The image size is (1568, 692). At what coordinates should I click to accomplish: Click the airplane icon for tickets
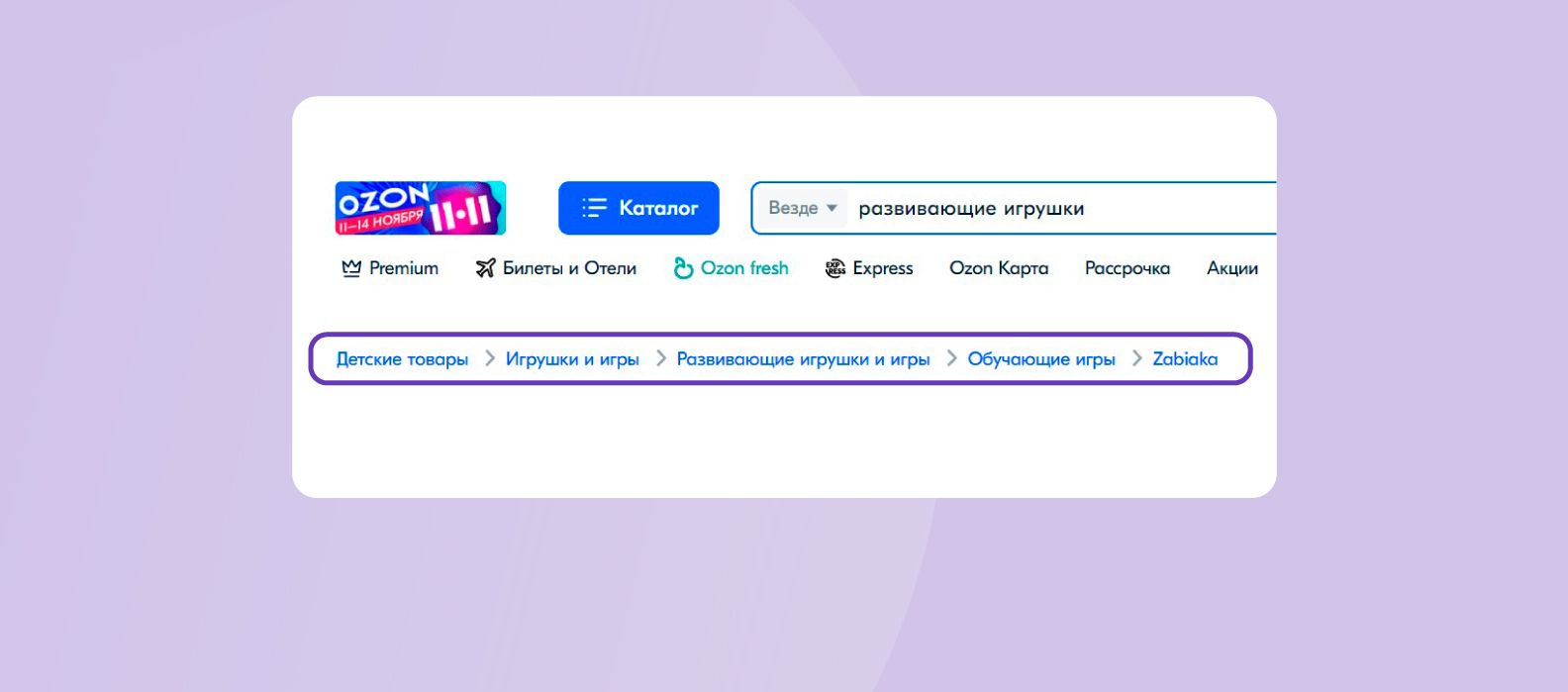[x=485, y=268]
